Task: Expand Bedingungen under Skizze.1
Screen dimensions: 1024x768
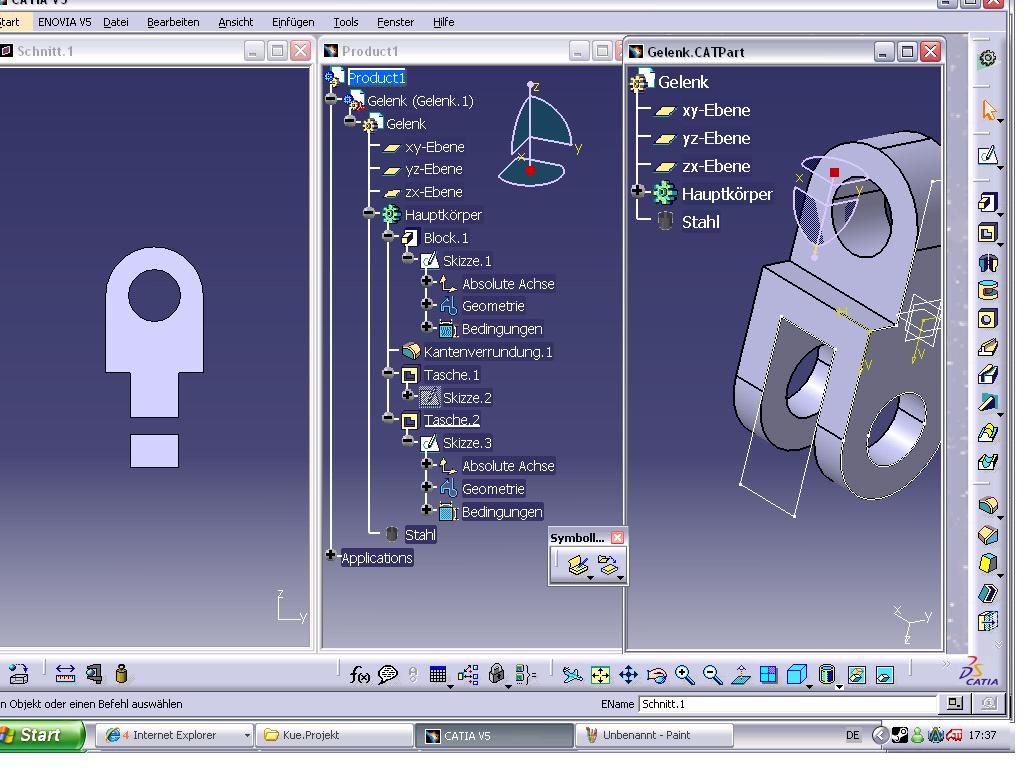Action: pos(427,327)
